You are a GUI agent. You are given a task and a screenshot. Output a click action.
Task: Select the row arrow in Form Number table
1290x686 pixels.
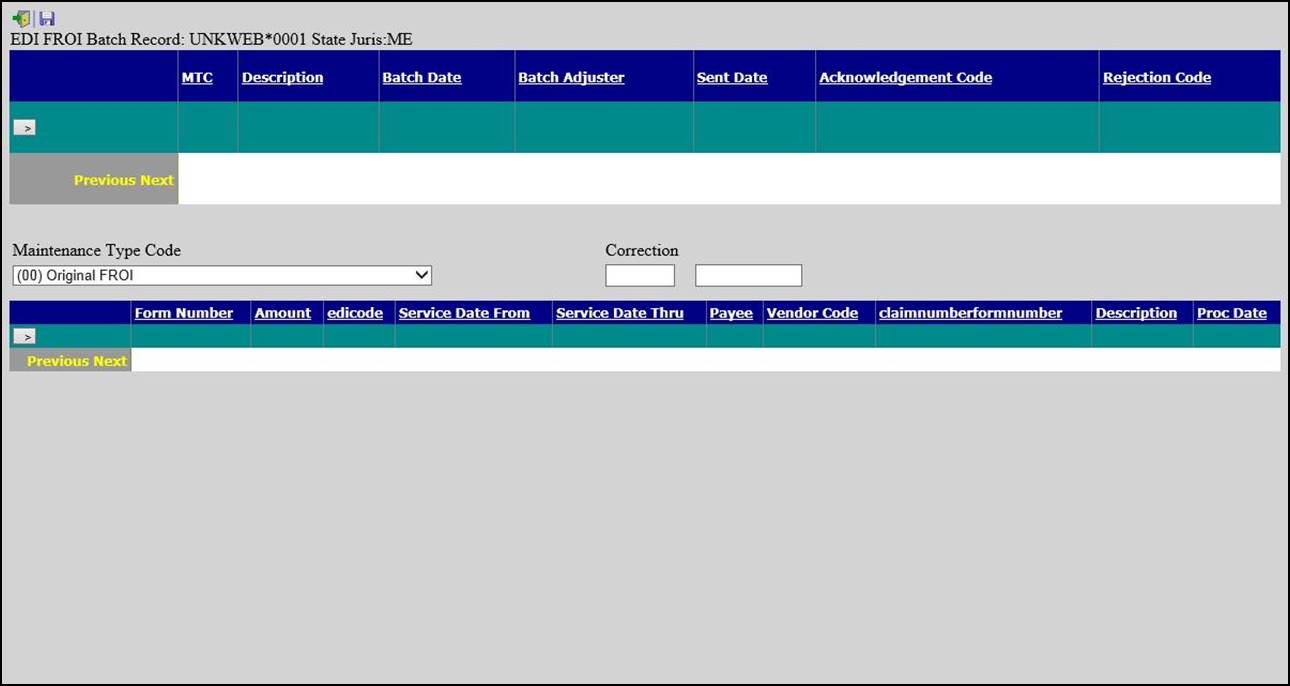[x=24, y=337]
